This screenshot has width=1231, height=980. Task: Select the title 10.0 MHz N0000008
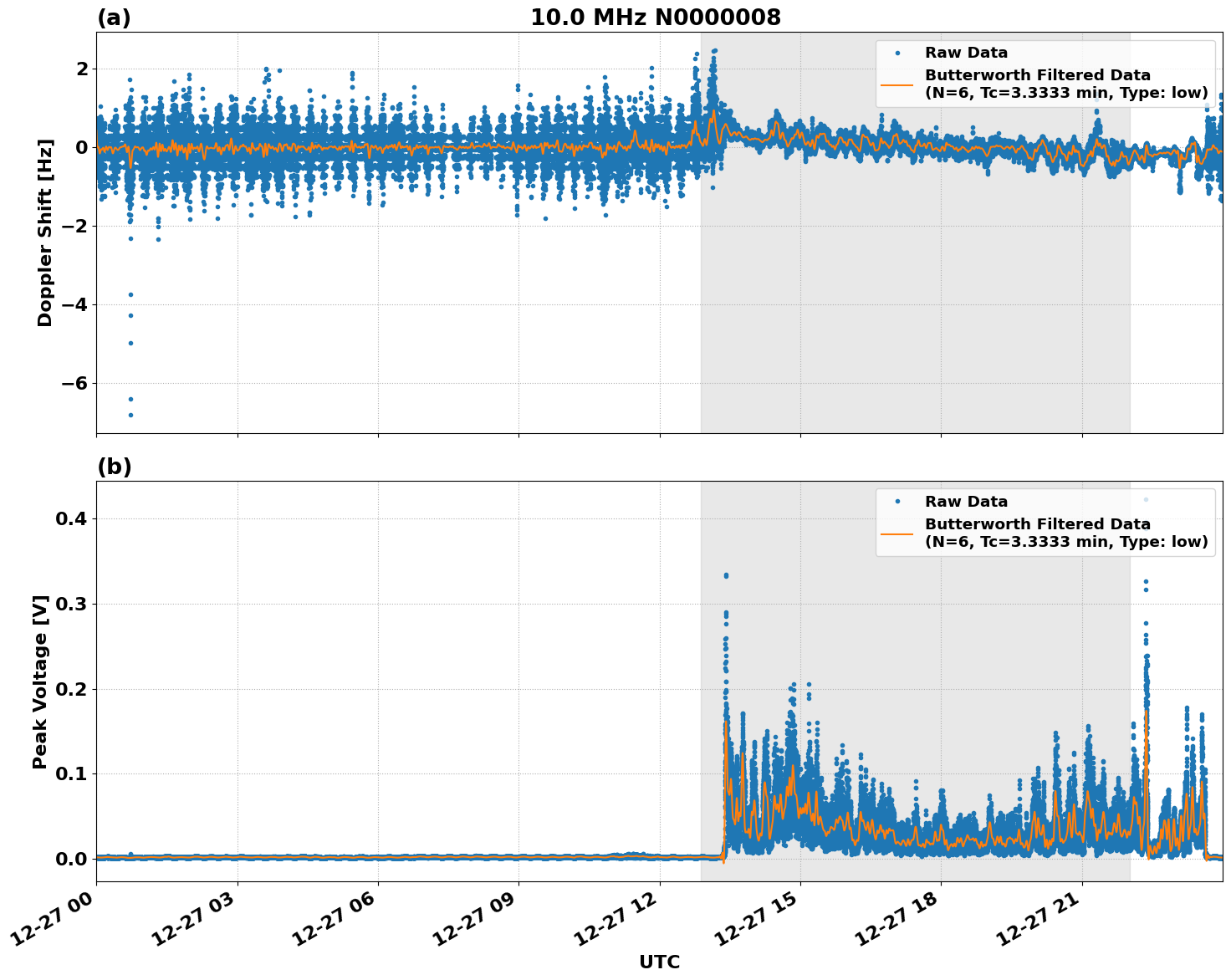tap(656, 16)
